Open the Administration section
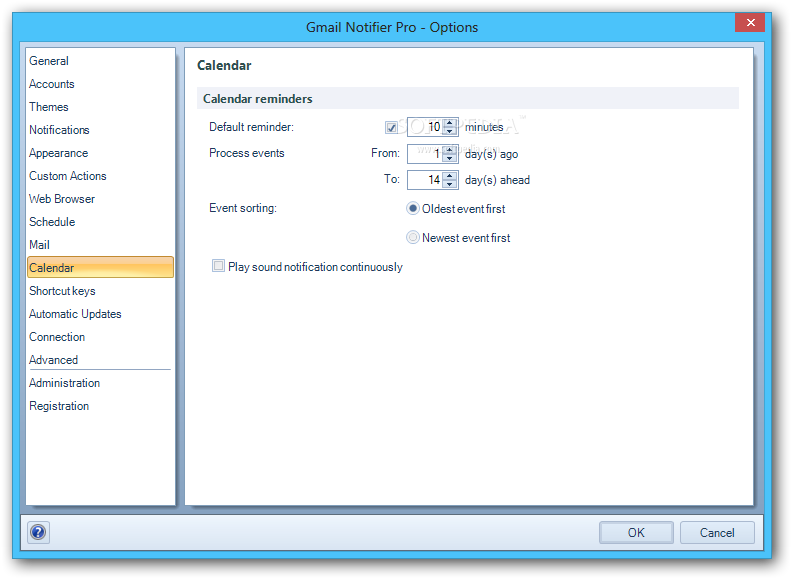 pyautogui.click(x=65, y=382)
